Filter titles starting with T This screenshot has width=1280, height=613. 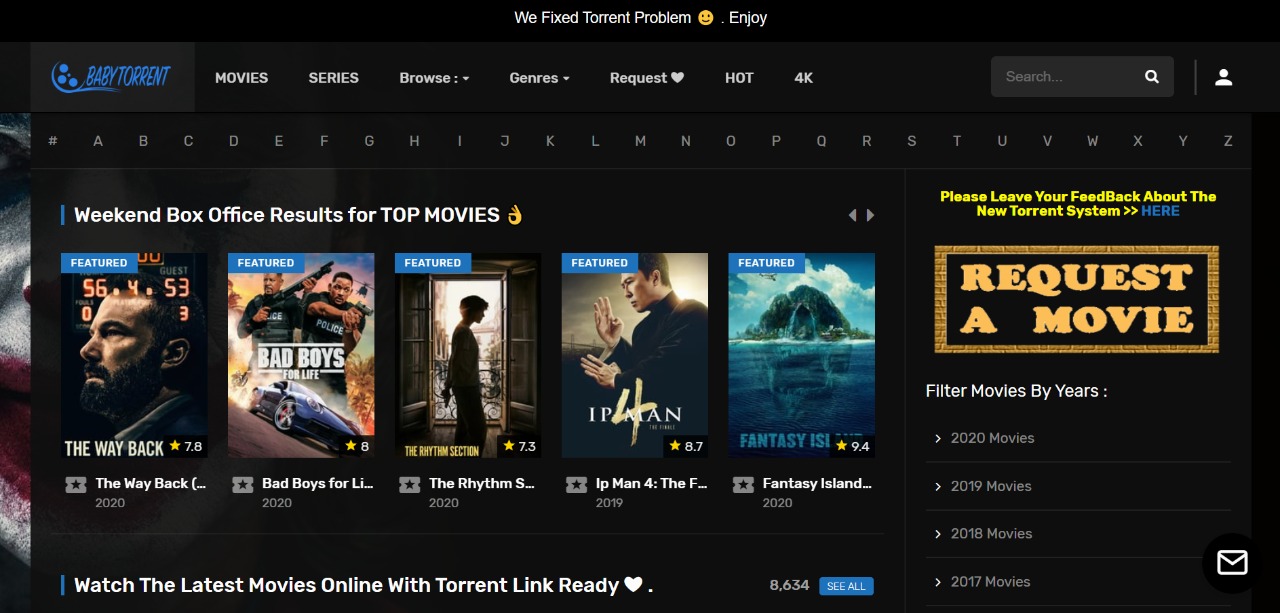point(957,141)
